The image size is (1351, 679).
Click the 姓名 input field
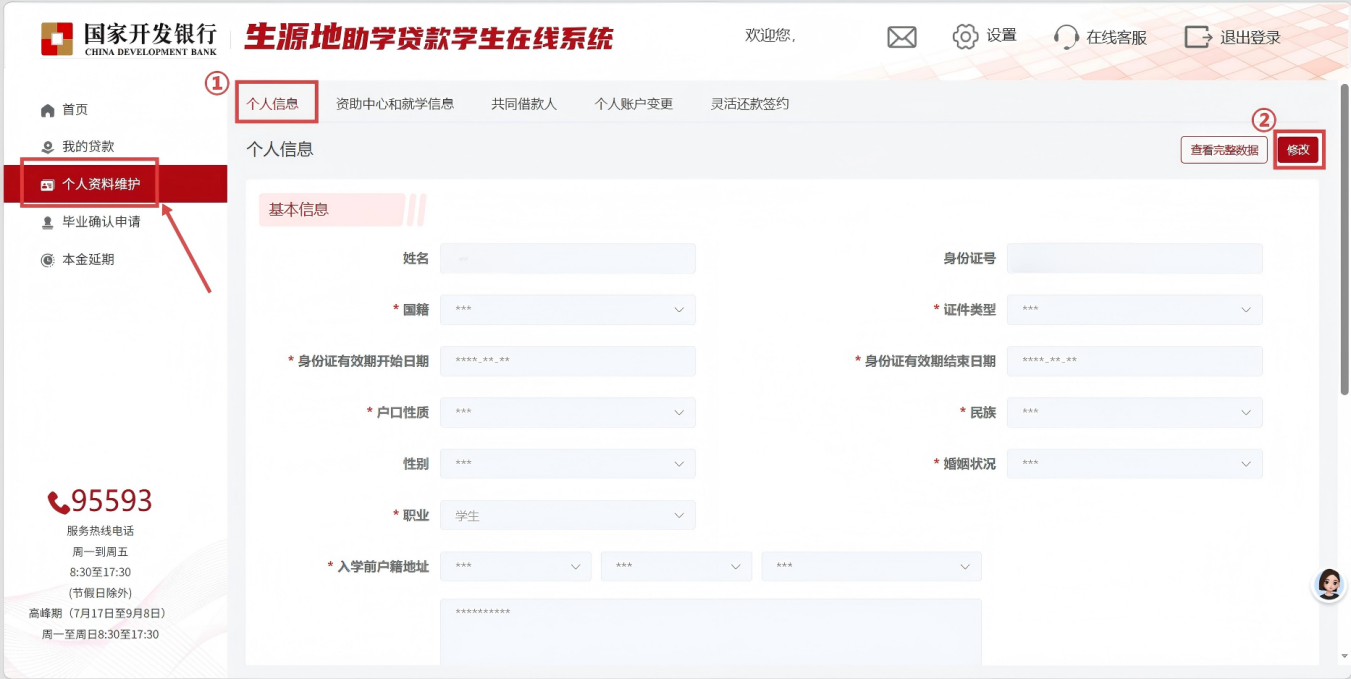pyautogui.click(x=568, y=259)
